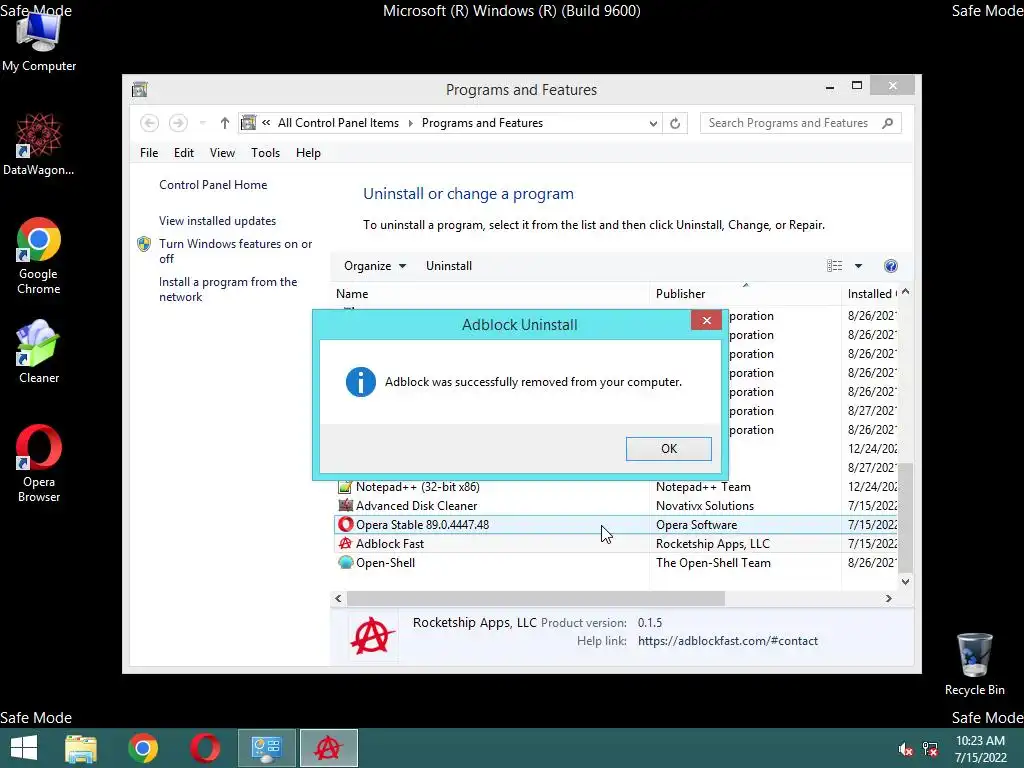
Task: Focus the Search Programs and Features box
Action: [800, 123]
